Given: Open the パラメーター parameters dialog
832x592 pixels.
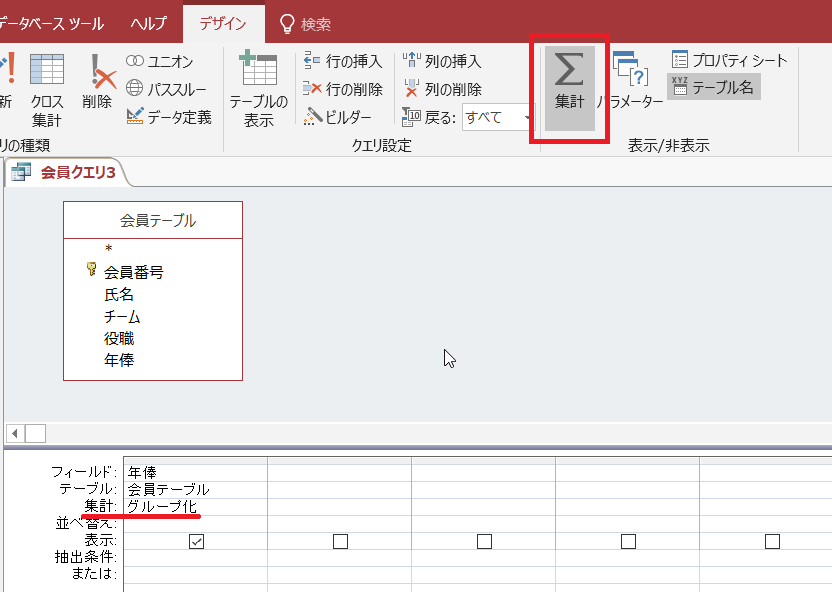Looking at the screenshot, I should click(630, 80).
